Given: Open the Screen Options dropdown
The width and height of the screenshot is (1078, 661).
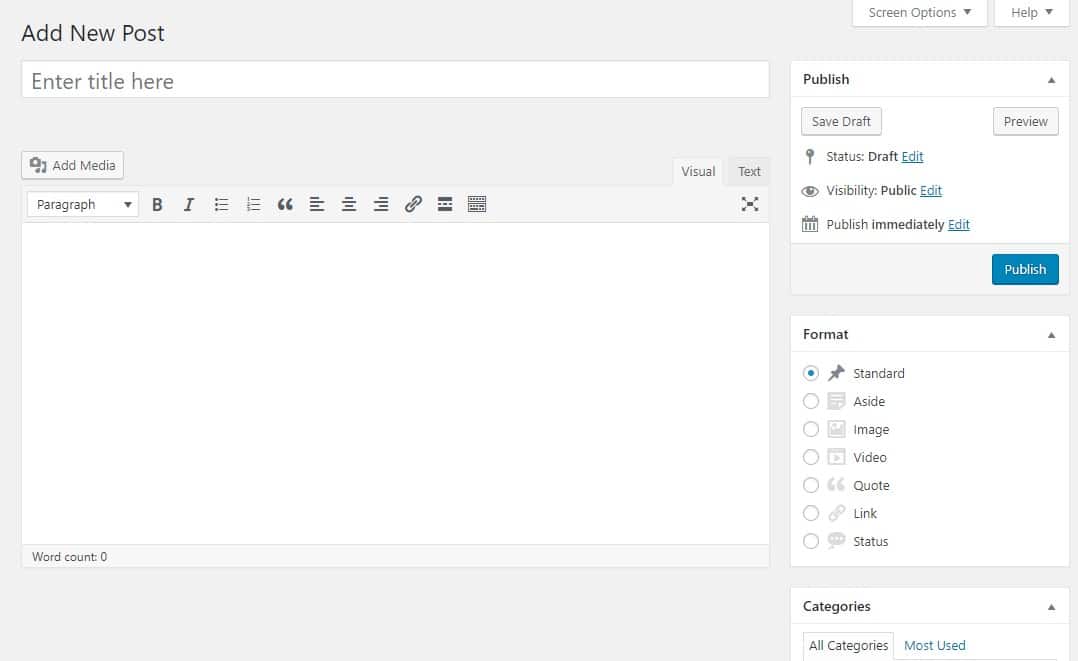Looking at the screenshot, I should click(918, 12).
